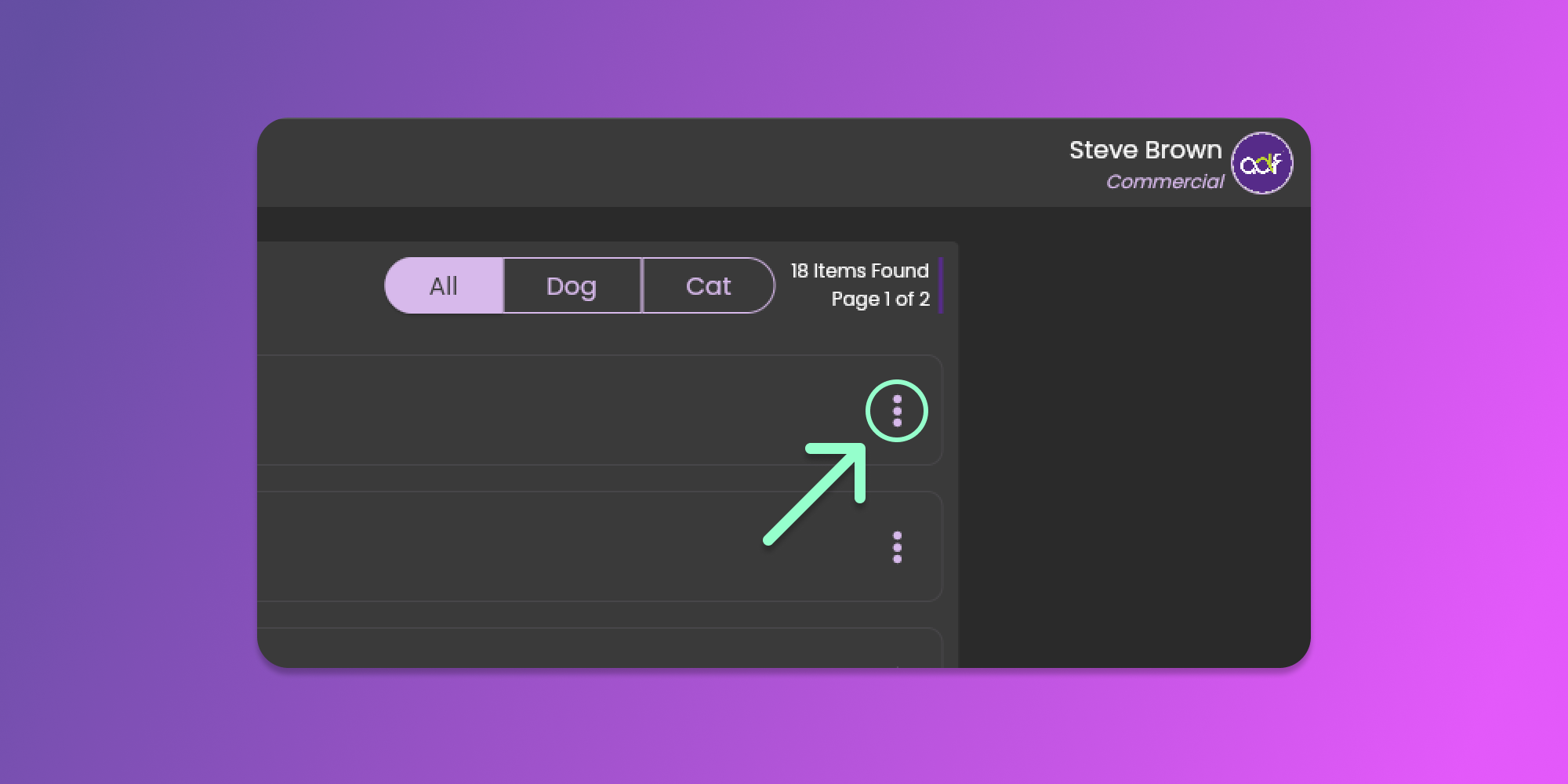Switch the filter to Cat
1568x784 pixels.
click(x=708, y=286)
